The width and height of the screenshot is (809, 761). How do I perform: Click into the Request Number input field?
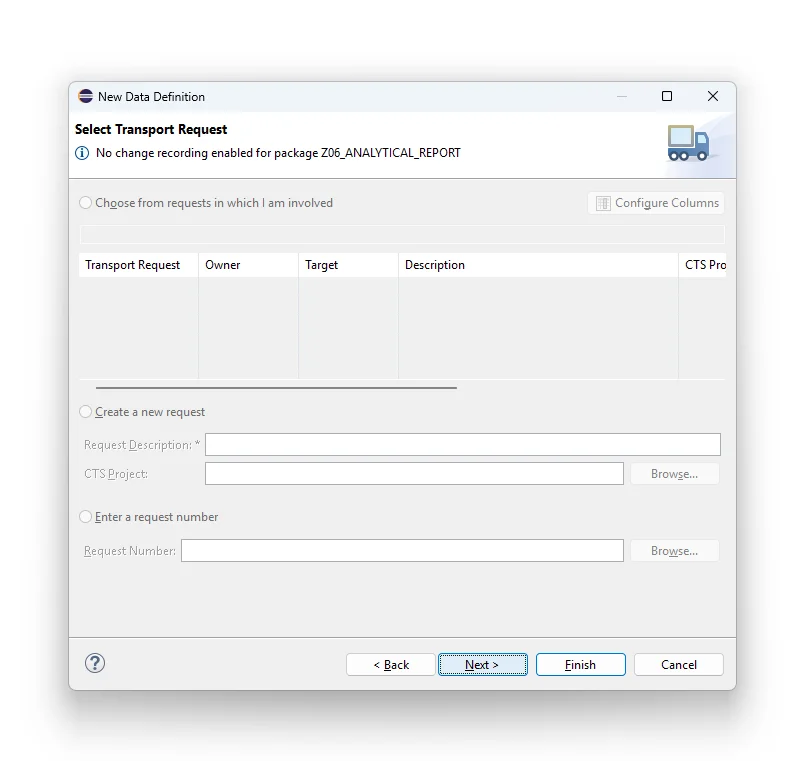tap(402, 550)
